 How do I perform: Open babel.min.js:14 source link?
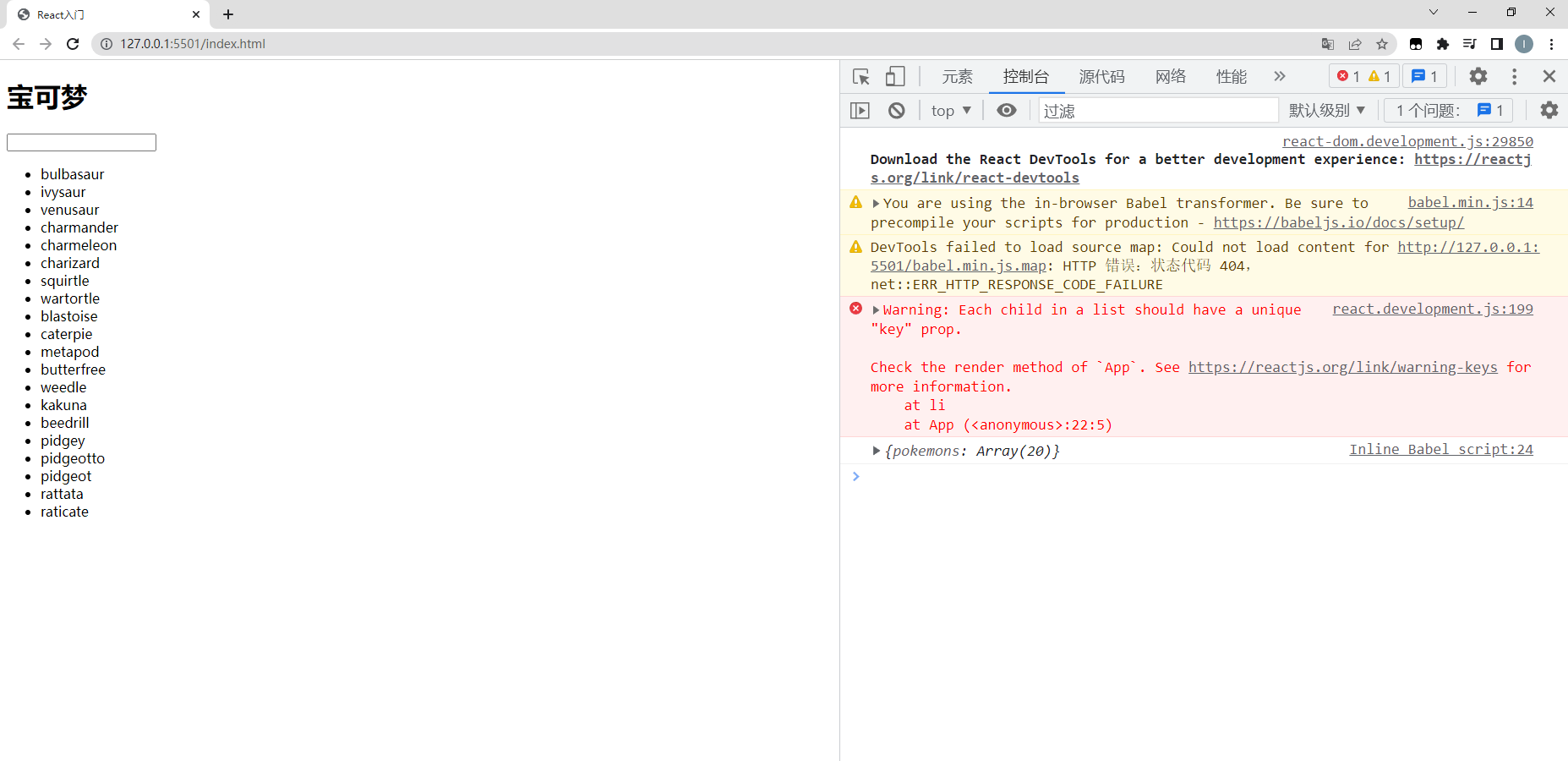point(1470,202)
